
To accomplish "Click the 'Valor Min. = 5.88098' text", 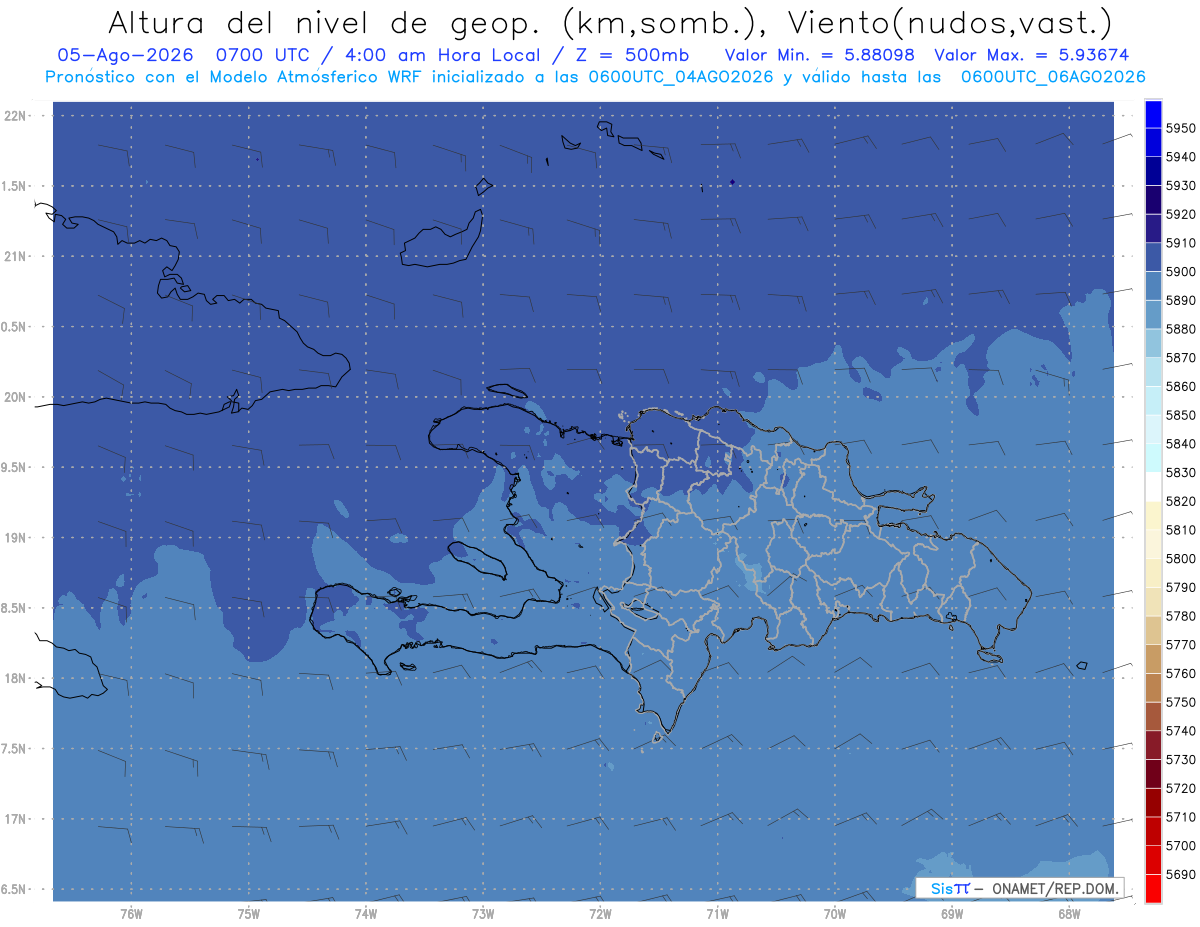I will point(820,55).
